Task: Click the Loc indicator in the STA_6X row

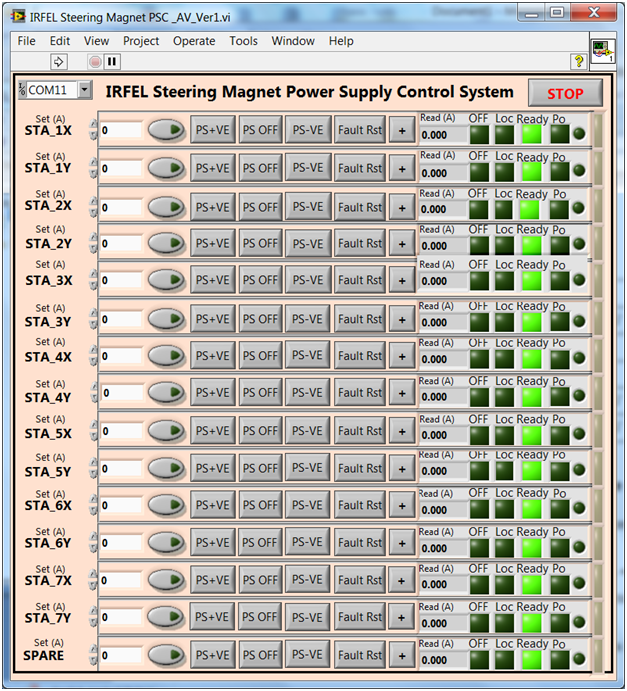Action: click(x=504, y=509)
